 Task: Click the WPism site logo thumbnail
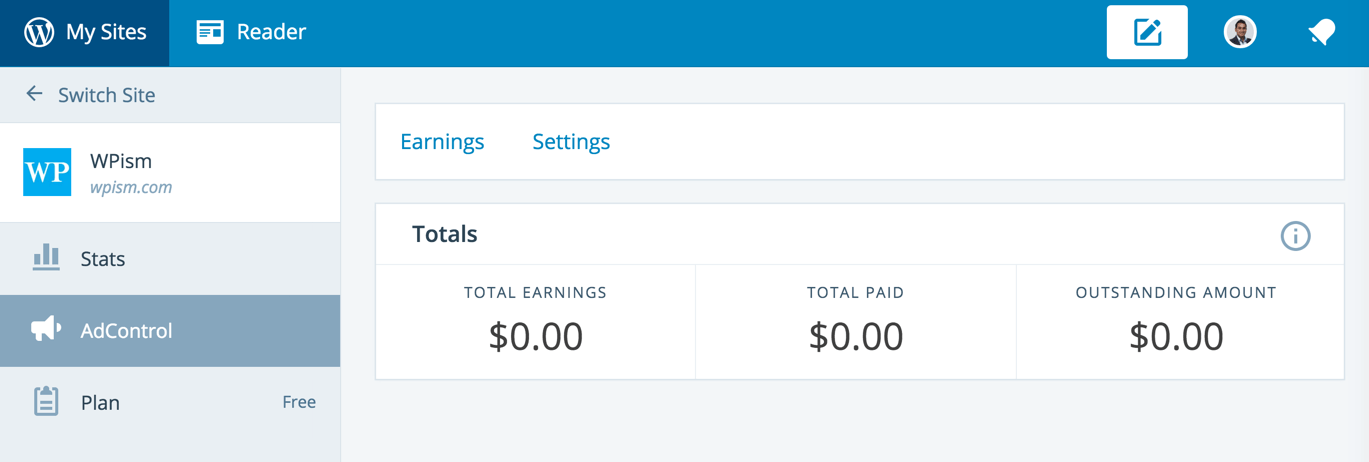pos(47,172)
